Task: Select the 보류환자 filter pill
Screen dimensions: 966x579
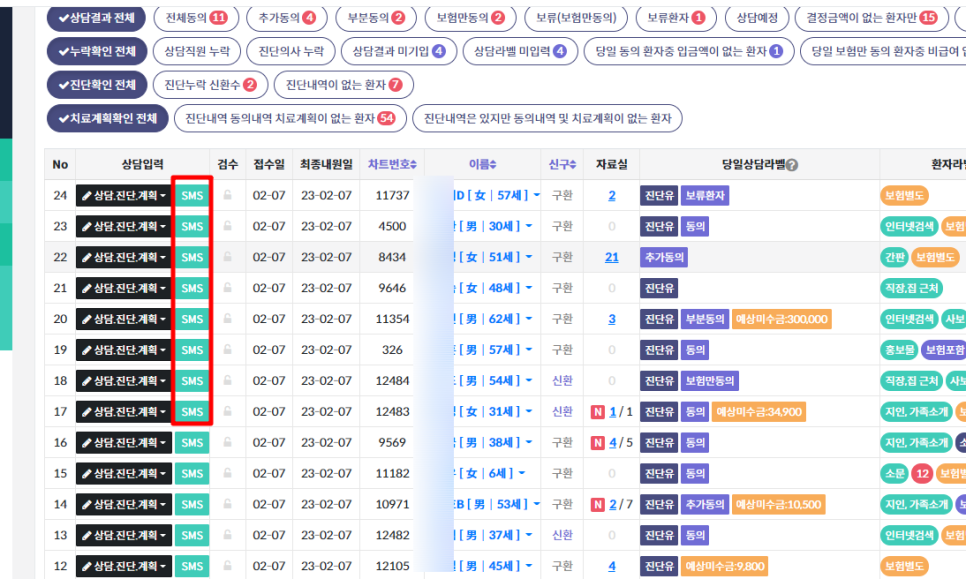Action: pos(675,18)
